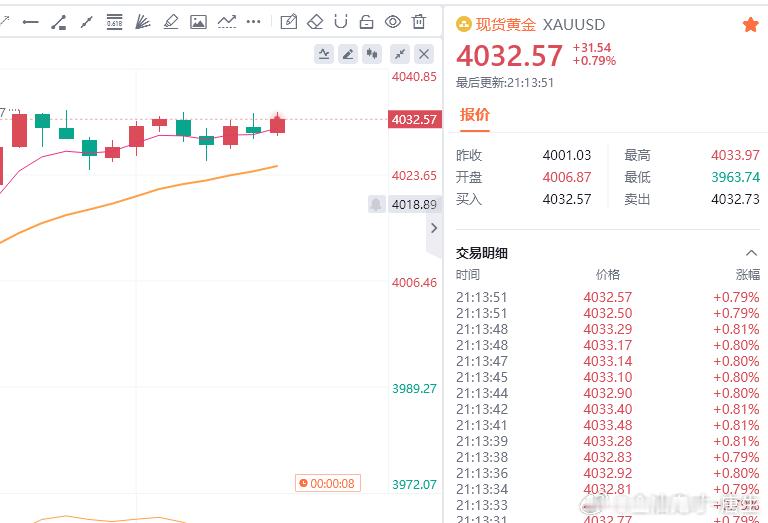
Task: Click the current price label 4032.57 on axis
Action: 414,119
